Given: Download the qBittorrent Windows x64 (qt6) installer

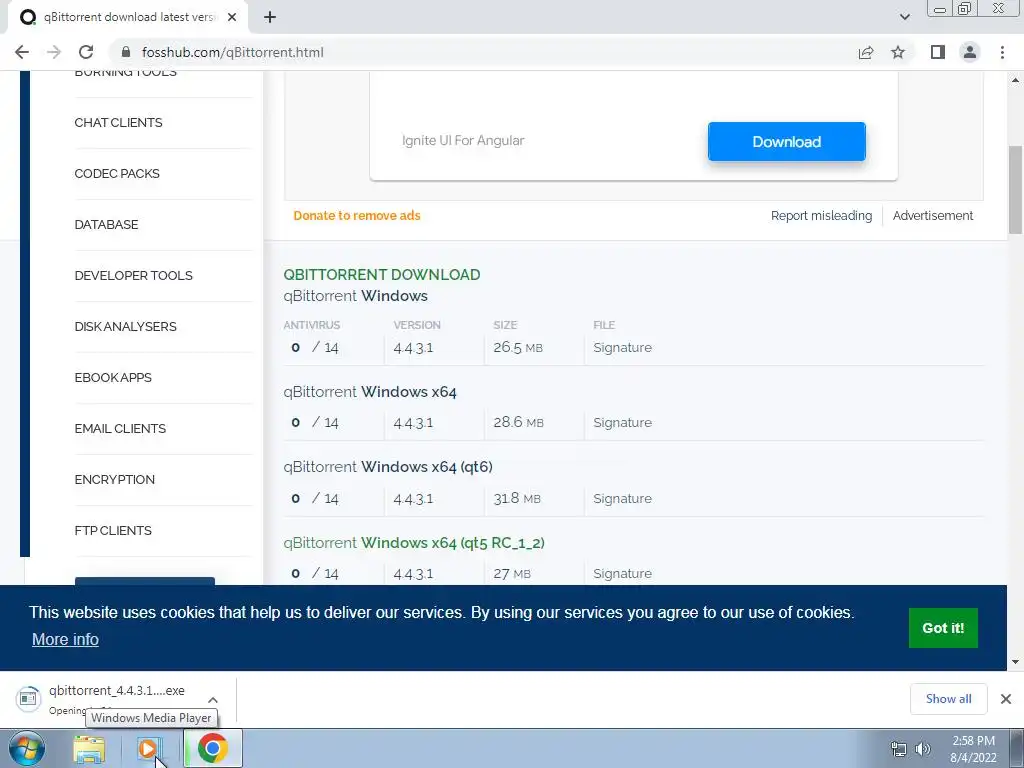Looking at the screenshot, I should (x=388, y=467).
